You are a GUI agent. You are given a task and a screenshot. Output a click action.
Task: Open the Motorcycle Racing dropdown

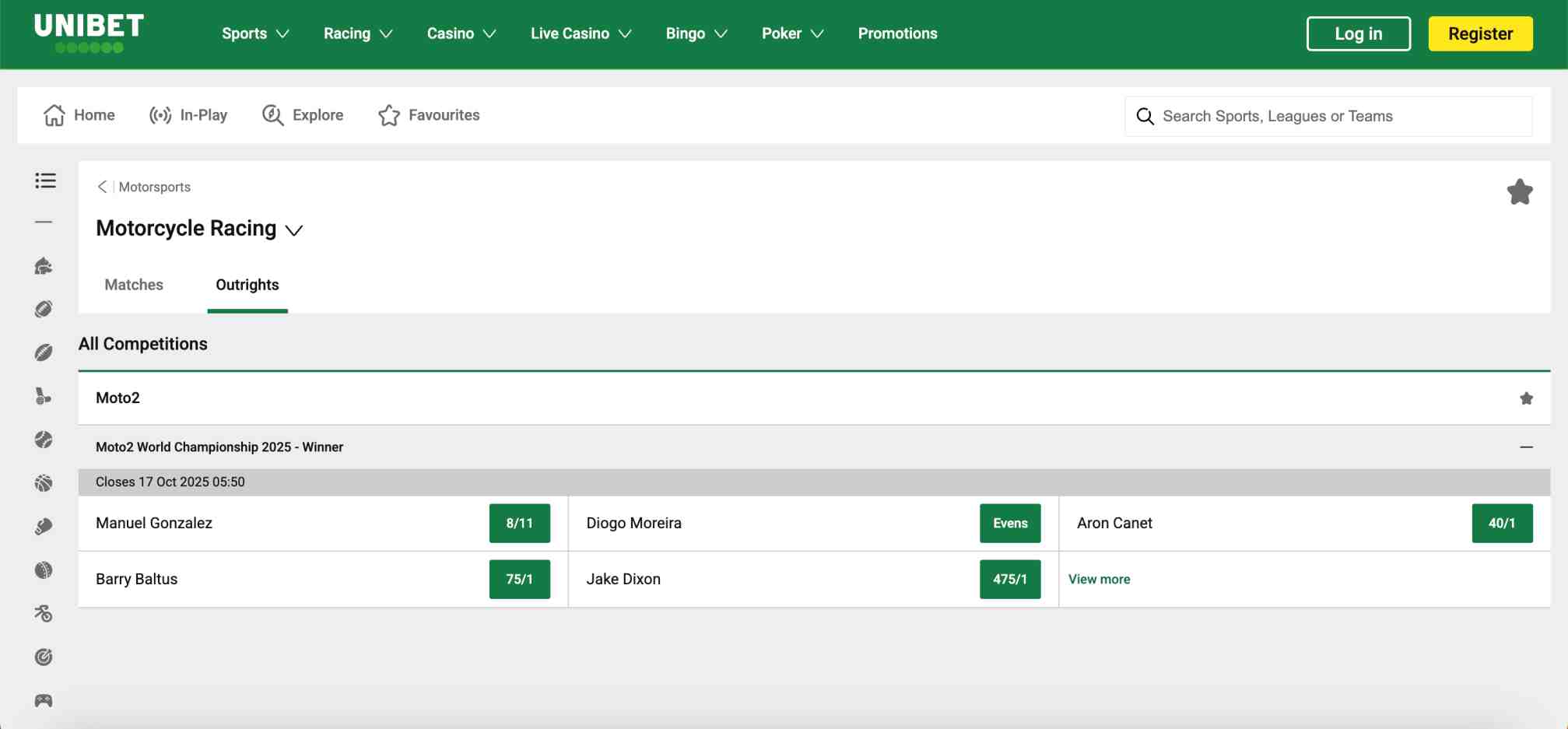[x=294, y=230]
